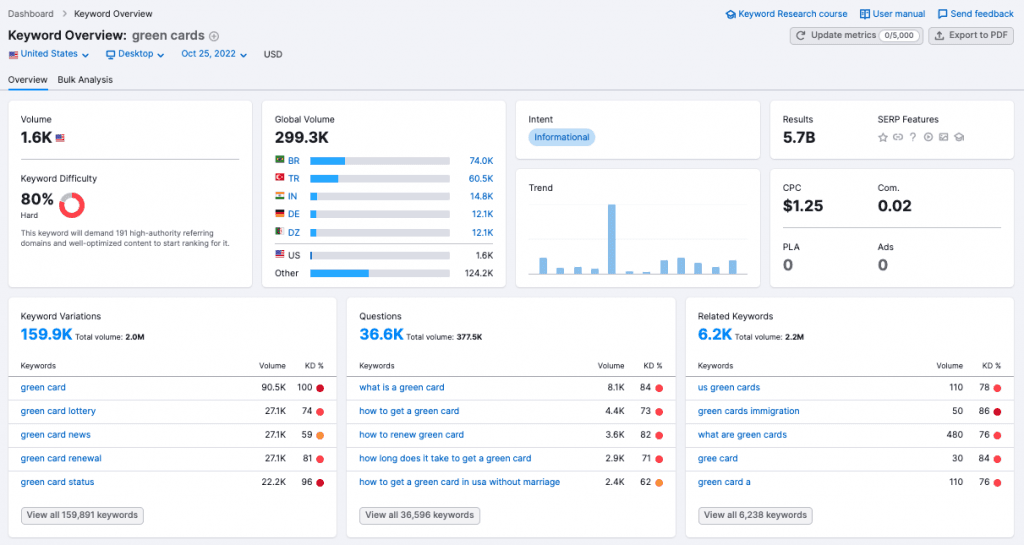Switch to the Bulk Analysis tab
This screenshot has height=545, width=1024.
coord(85,80)
